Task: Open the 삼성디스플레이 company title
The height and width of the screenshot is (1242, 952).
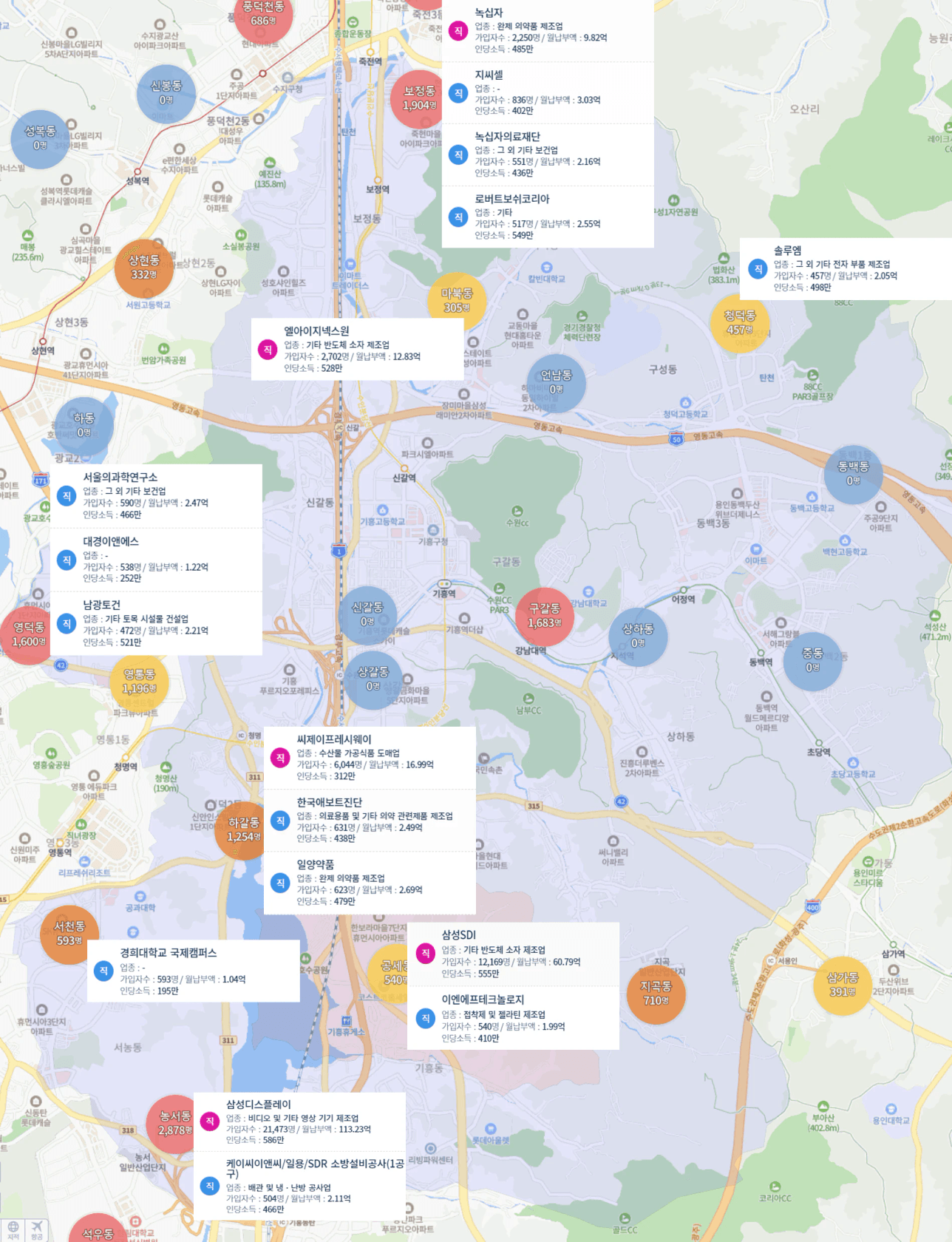Action: (x=258, y=1104)
